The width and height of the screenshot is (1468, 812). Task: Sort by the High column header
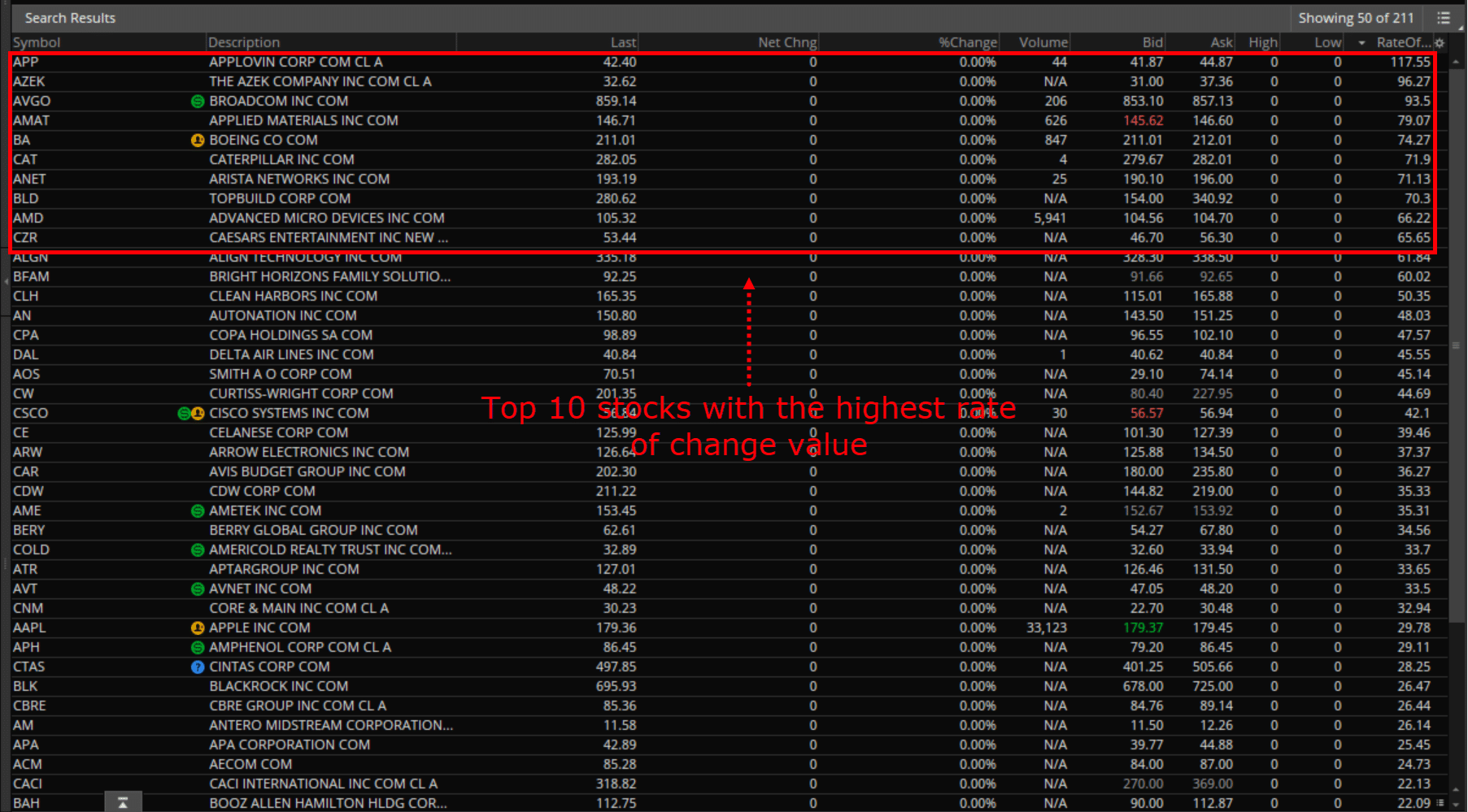(x=1263, y=42)
